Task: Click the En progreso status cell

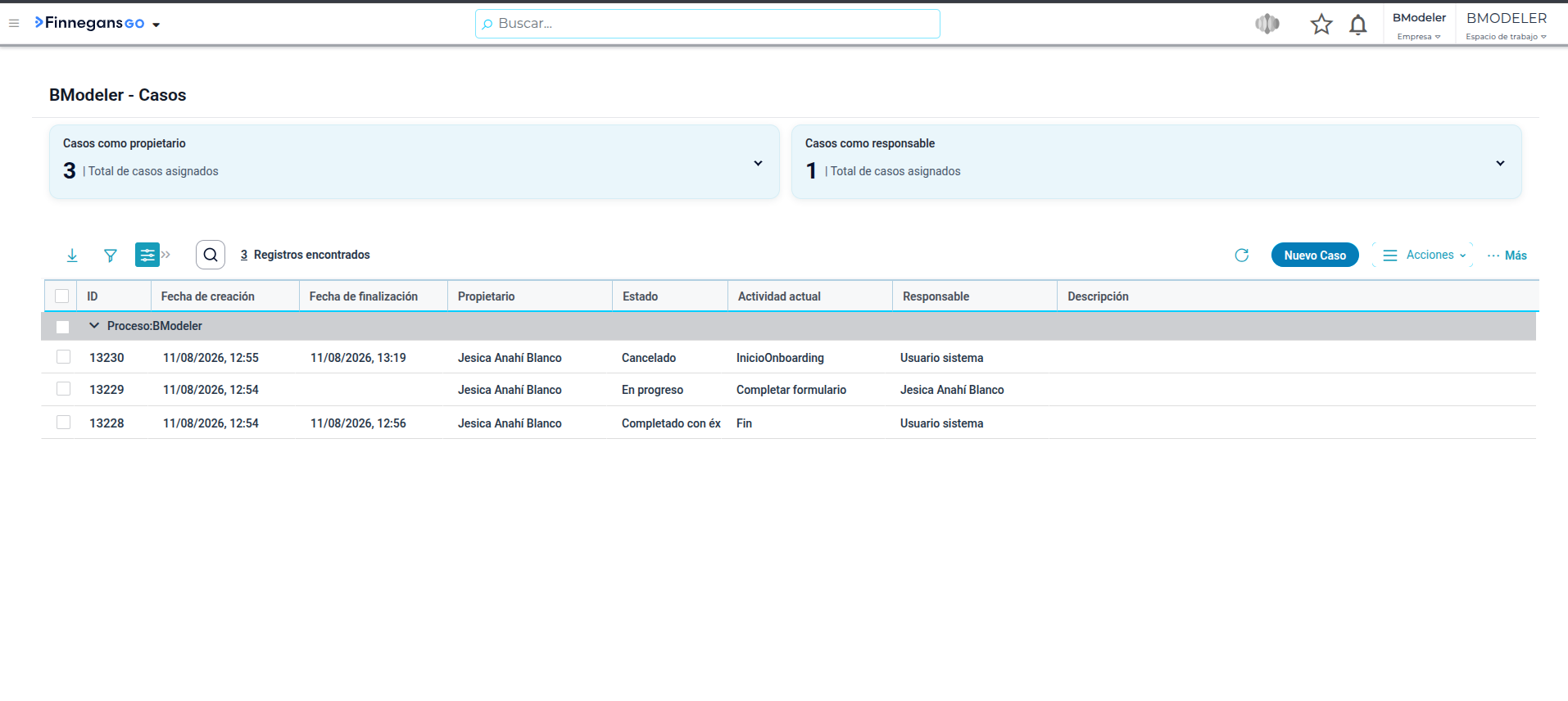Action: 652,390
